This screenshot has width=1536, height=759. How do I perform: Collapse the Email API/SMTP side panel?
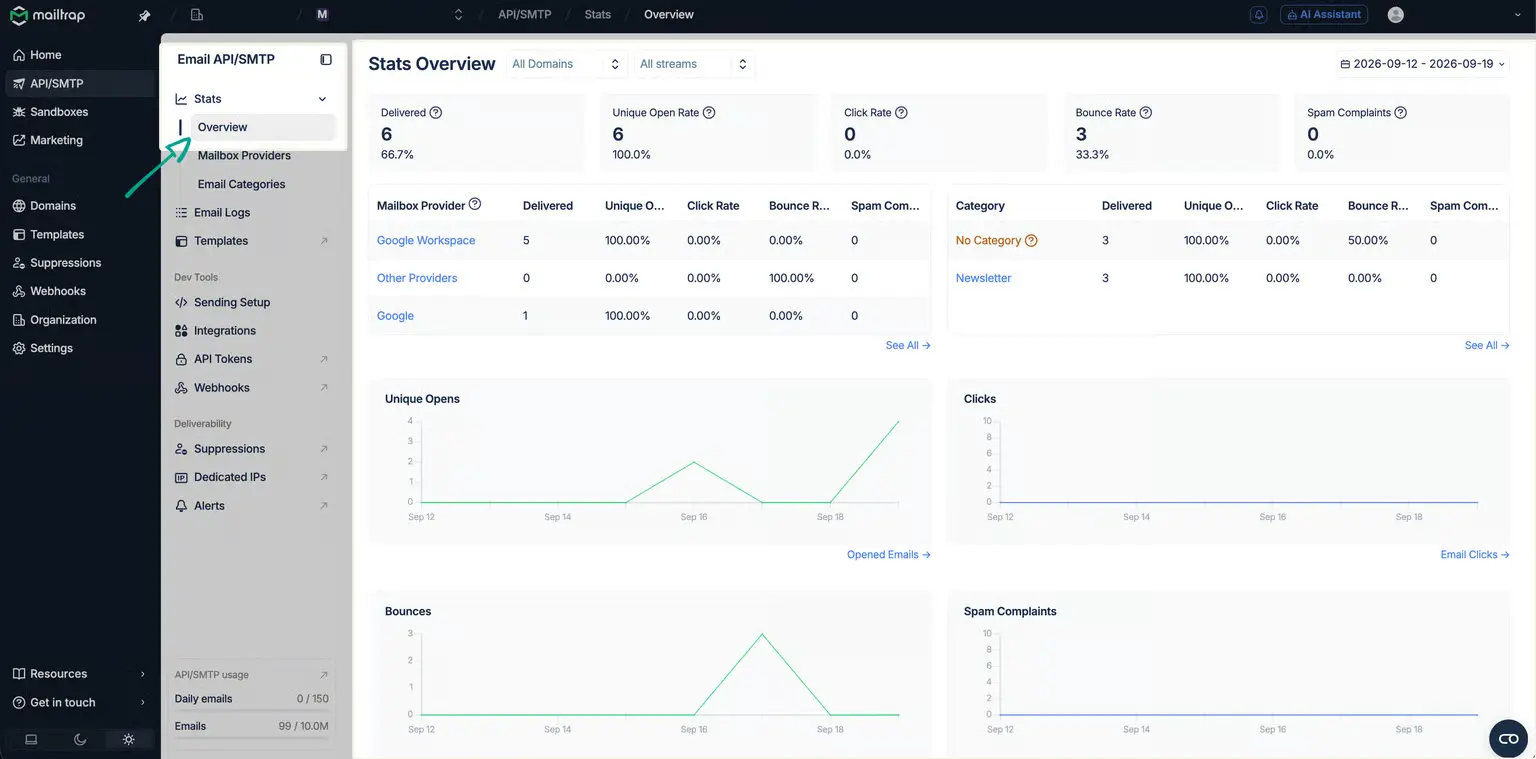pyautogui.click(x=326, y=59)
